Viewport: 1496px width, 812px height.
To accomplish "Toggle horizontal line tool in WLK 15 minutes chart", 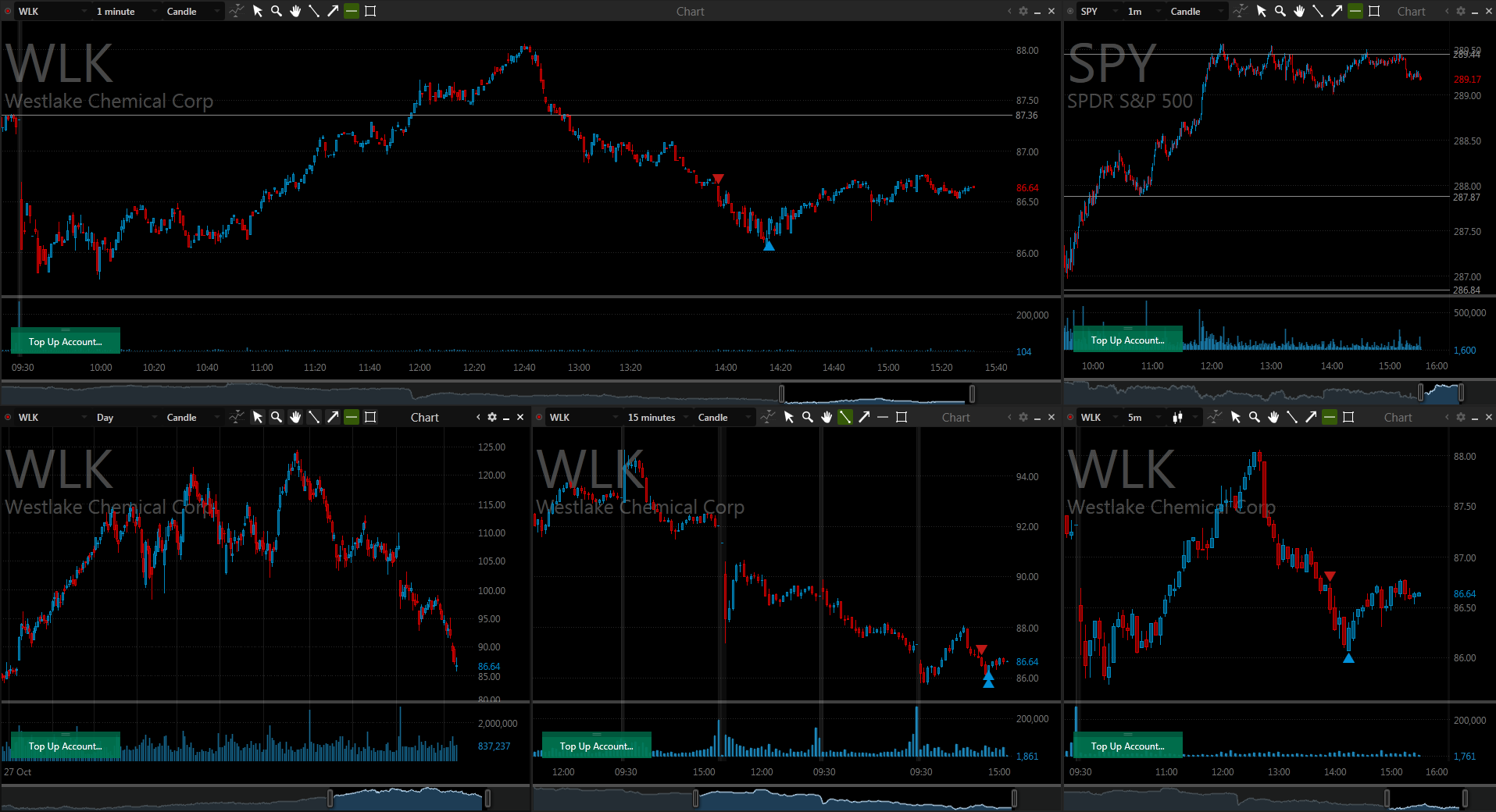I will (883, 417).
